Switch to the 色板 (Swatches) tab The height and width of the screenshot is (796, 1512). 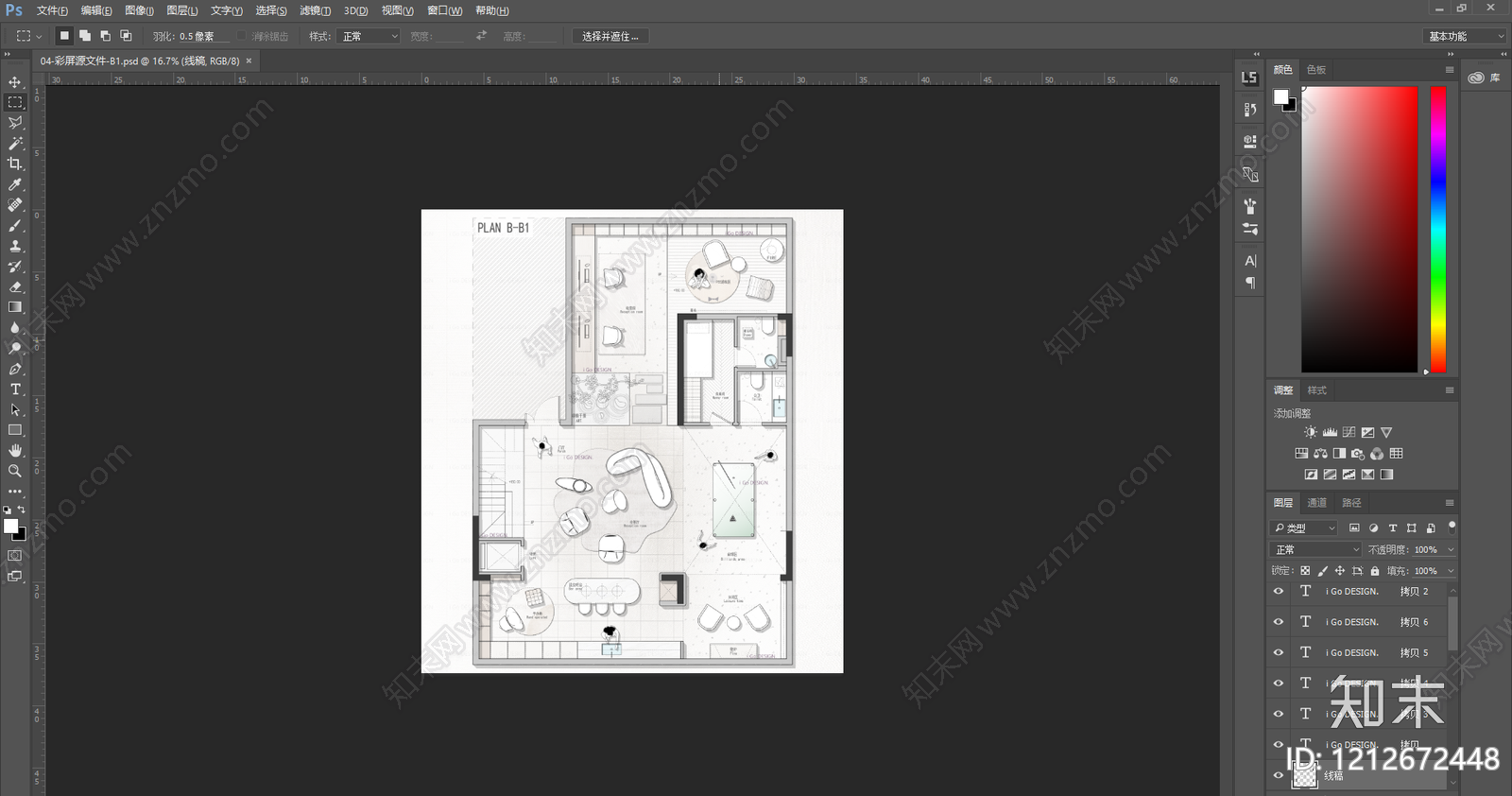click(x=1316, y=70)
